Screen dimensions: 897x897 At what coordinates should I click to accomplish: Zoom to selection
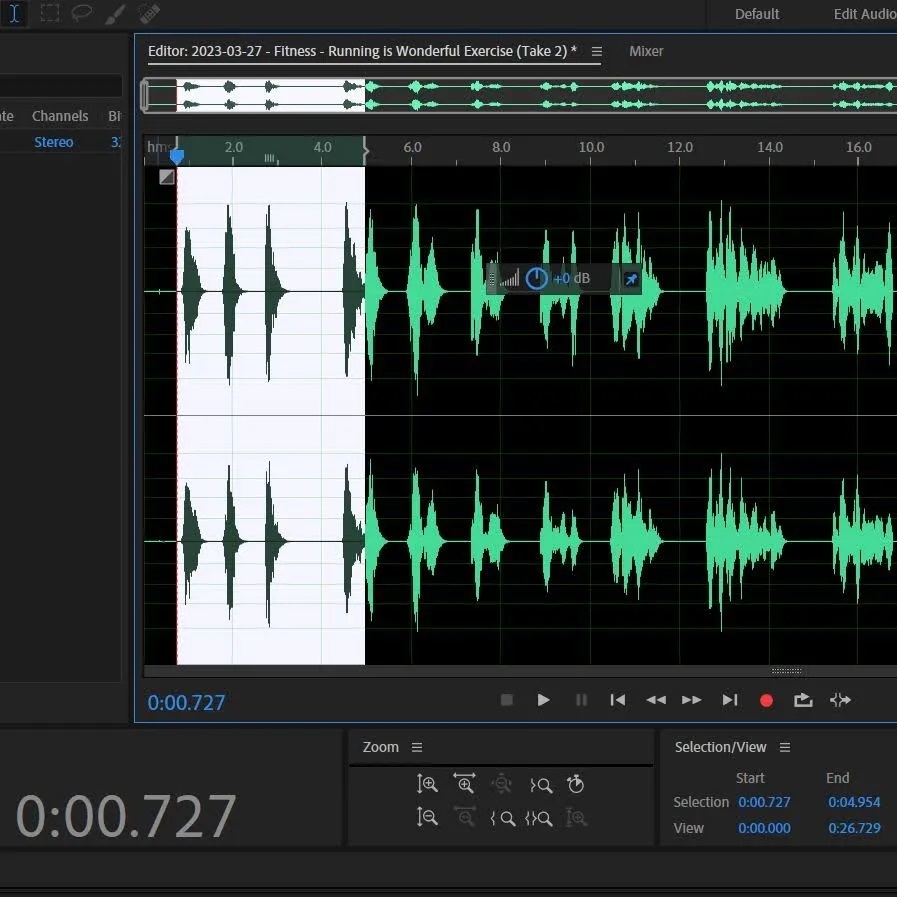(538, 819)
